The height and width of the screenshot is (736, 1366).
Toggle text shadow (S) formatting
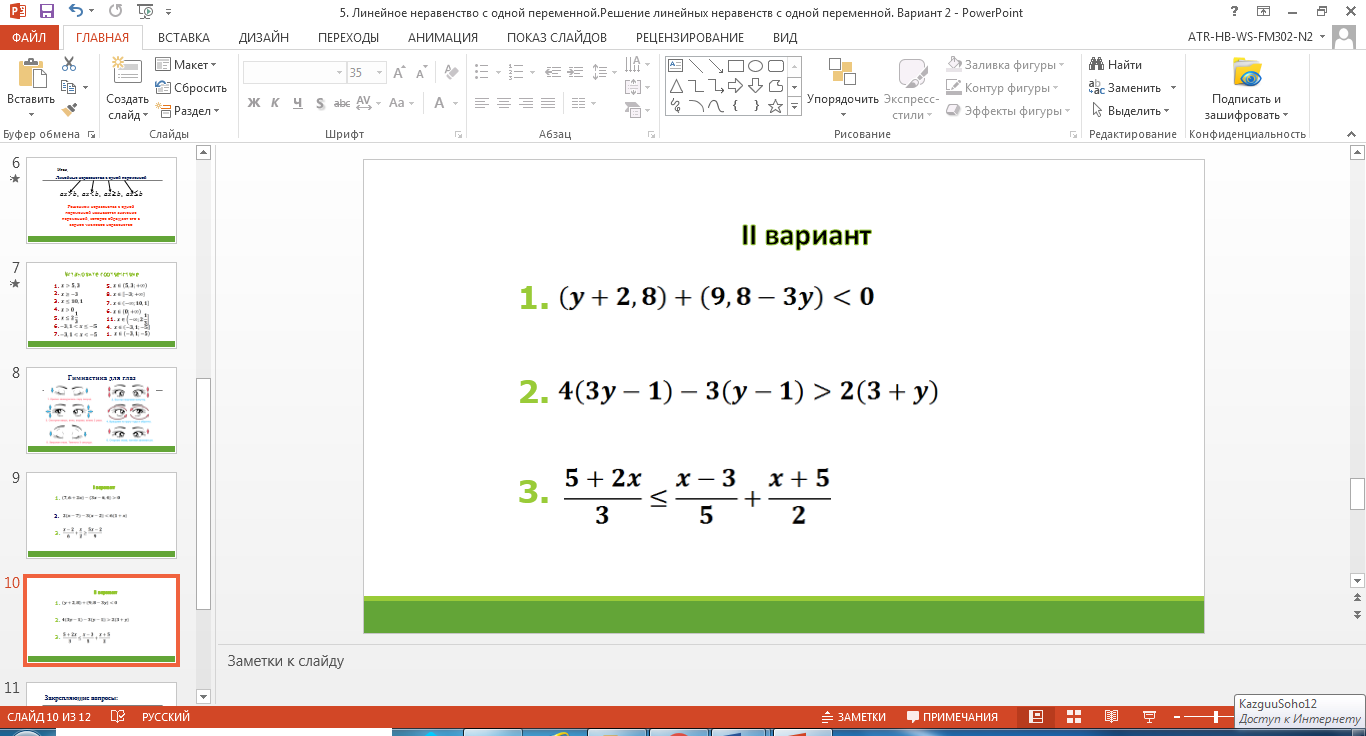click(319, 103)
